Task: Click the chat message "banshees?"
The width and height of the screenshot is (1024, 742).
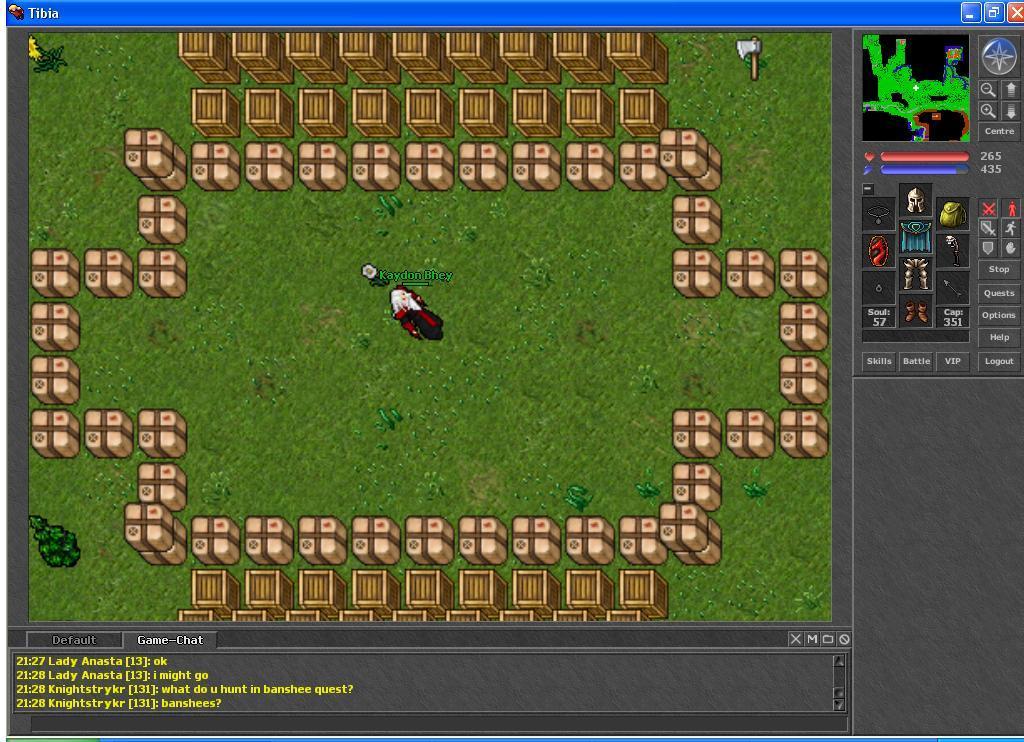Action: (x=191, y=703)
